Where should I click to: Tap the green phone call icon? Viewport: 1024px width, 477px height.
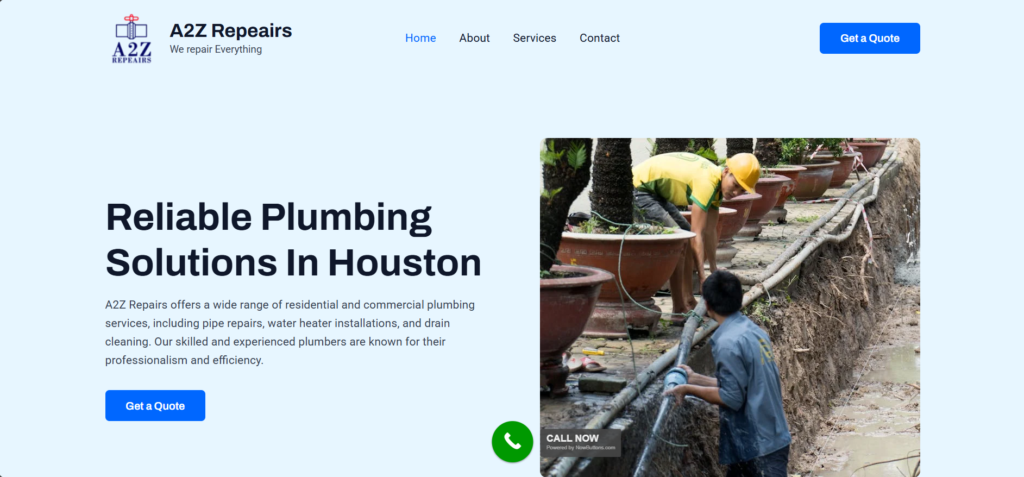pos(513,442)
